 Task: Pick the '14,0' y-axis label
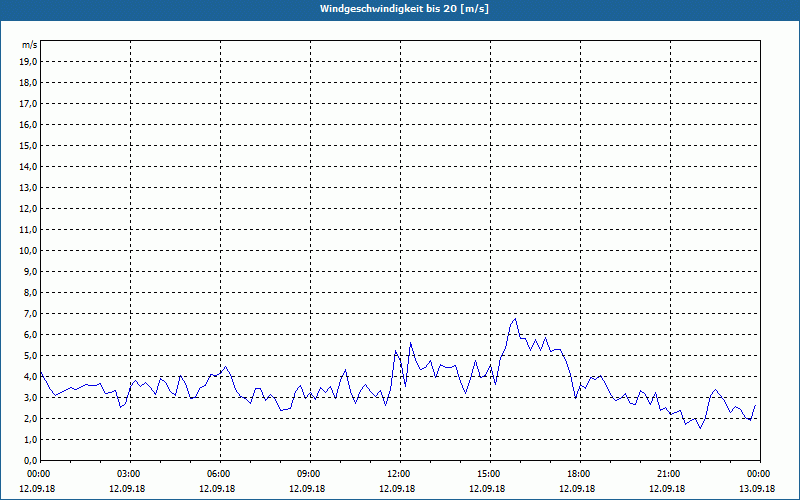click(x=29, y=166)
